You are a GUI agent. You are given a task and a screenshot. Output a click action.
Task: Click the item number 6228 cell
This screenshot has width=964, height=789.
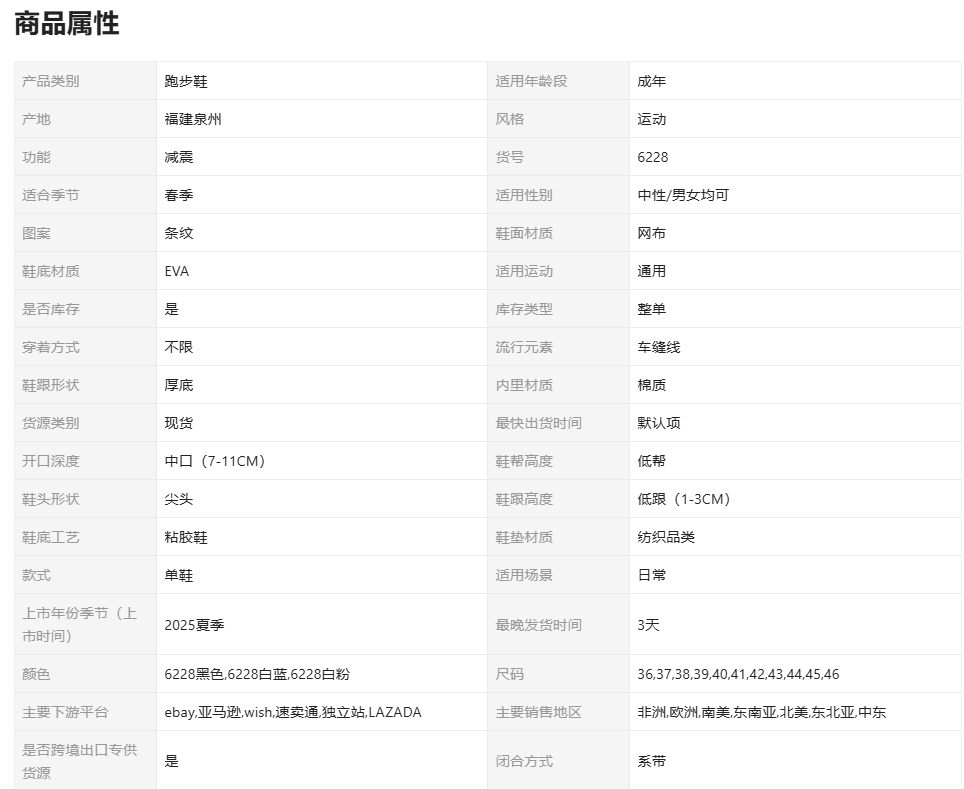tap(653, 157)
